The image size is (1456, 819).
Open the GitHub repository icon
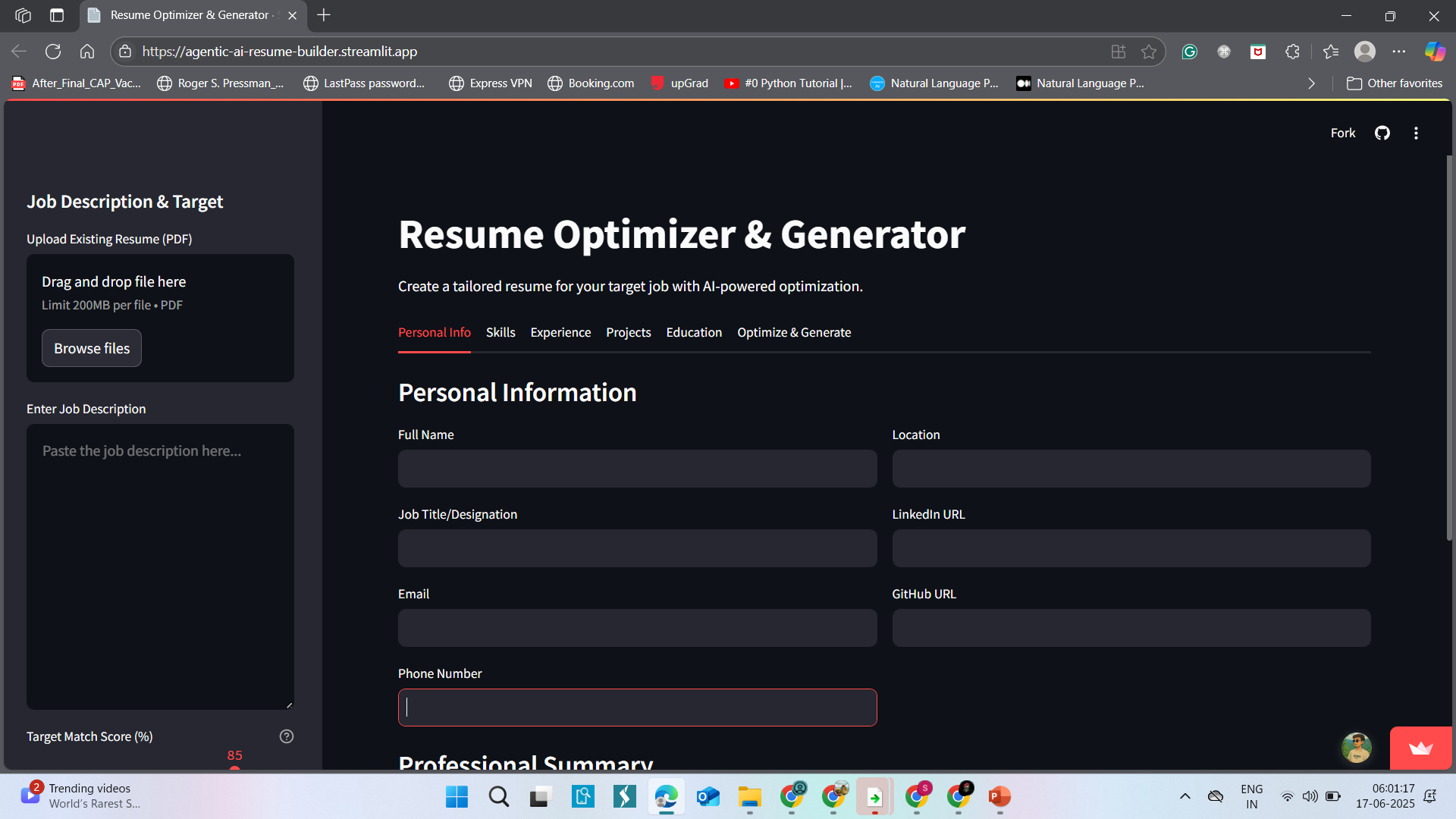(1382, 133)
